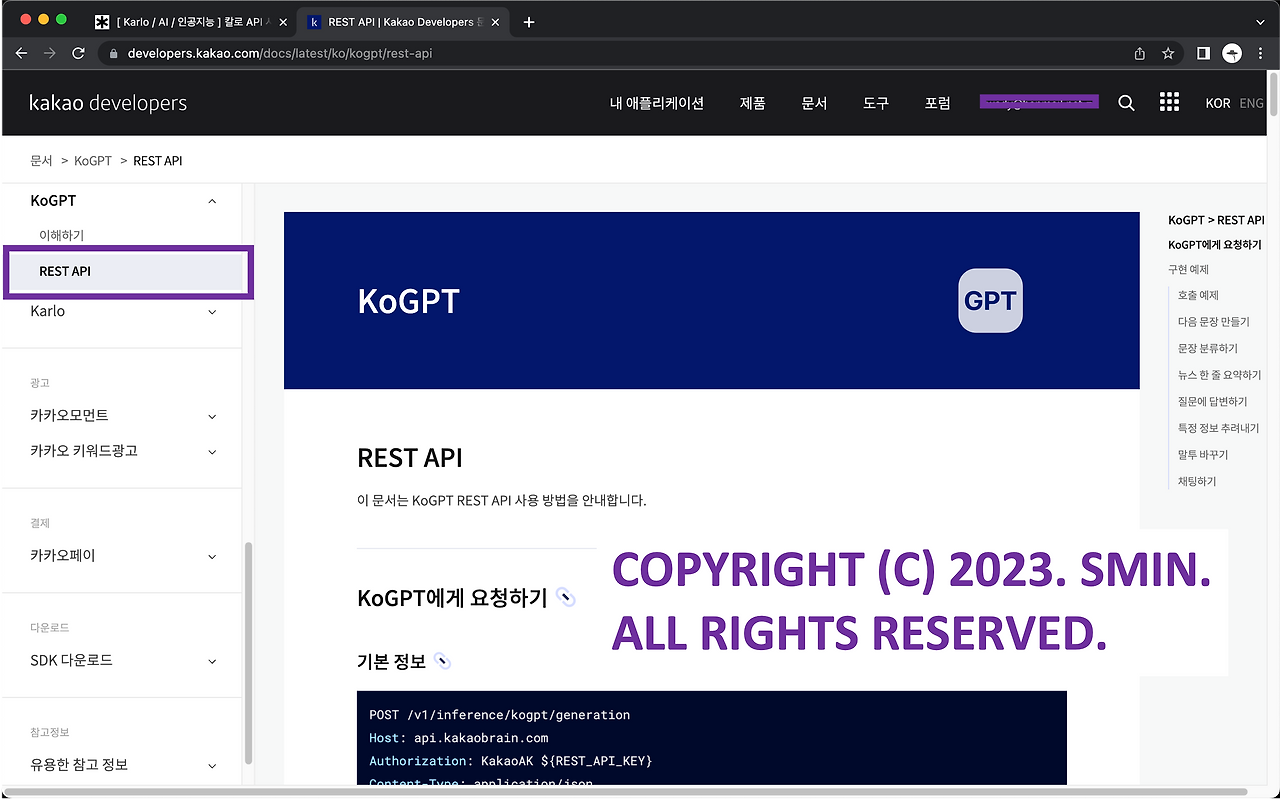Copy anchor link next to KoGPT에게 요청하기
The image size is (1280, 799).
[565, 598]
